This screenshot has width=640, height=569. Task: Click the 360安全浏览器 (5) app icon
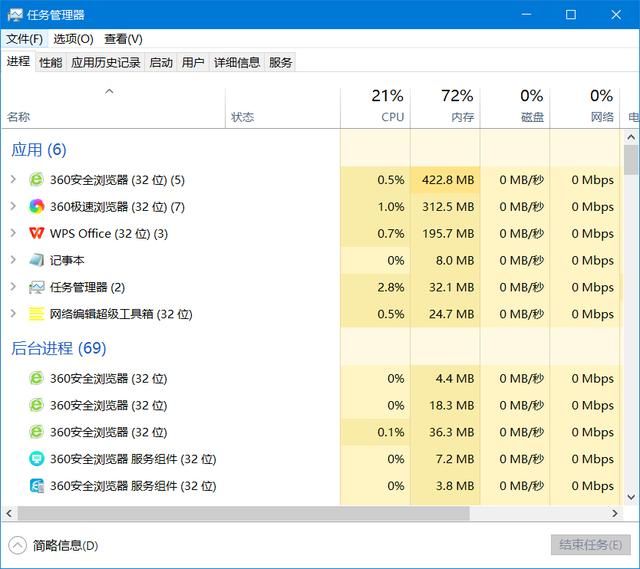click(36, 180)
